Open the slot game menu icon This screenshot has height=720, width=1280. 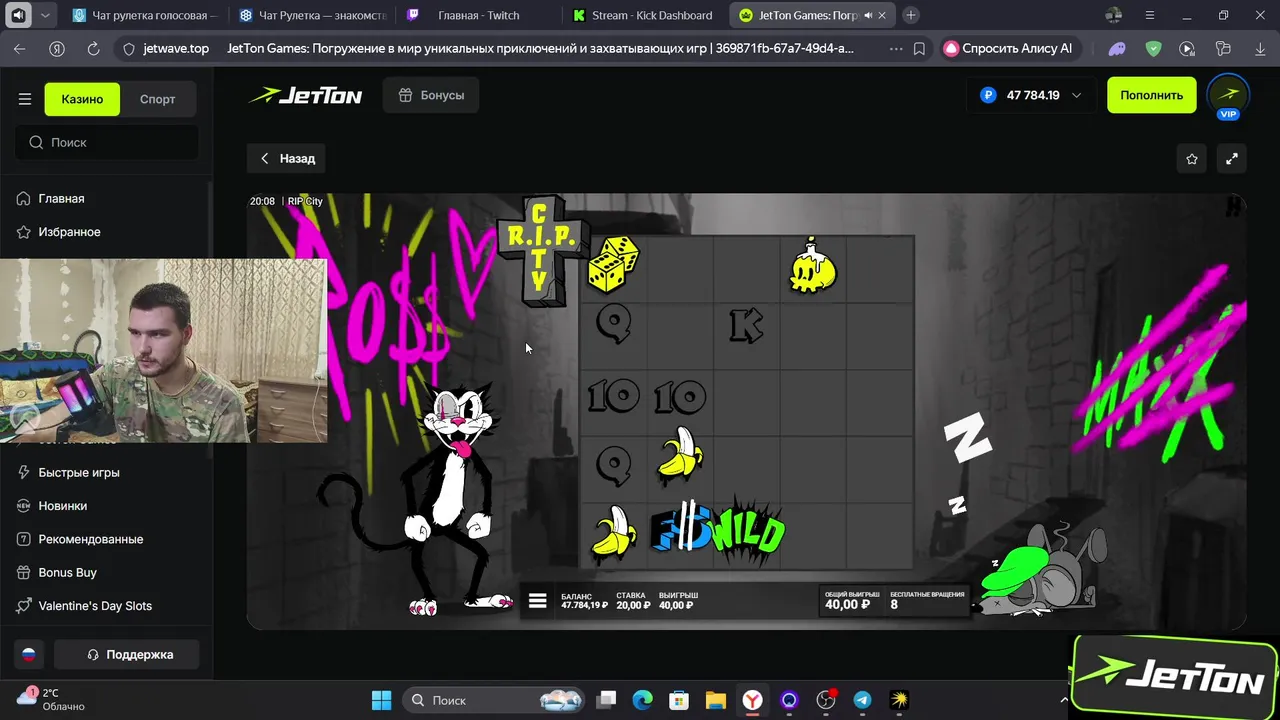point(537,600)
